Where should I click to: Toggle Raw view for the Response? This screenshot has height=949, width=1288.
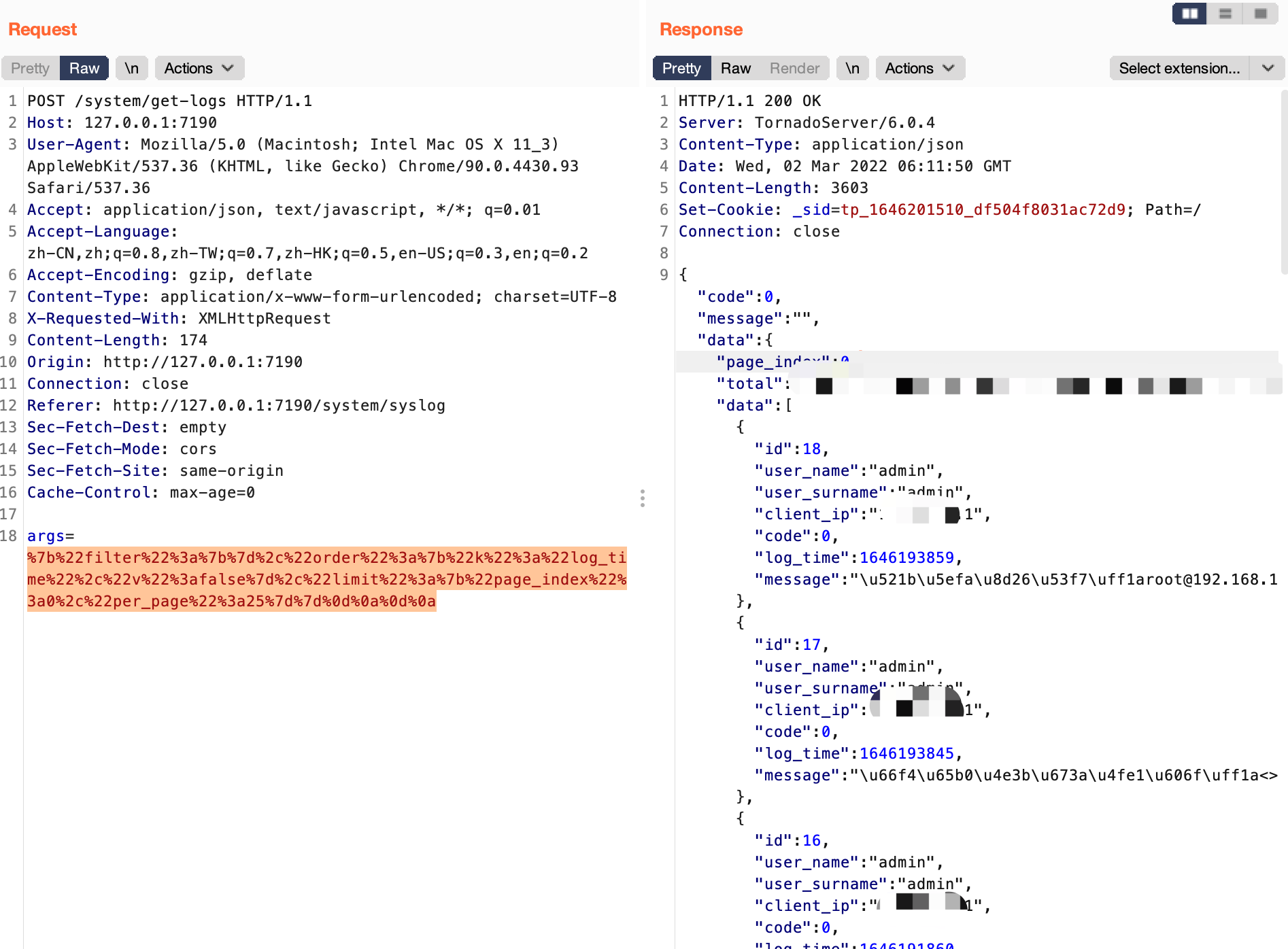click(x=735, y=67)
